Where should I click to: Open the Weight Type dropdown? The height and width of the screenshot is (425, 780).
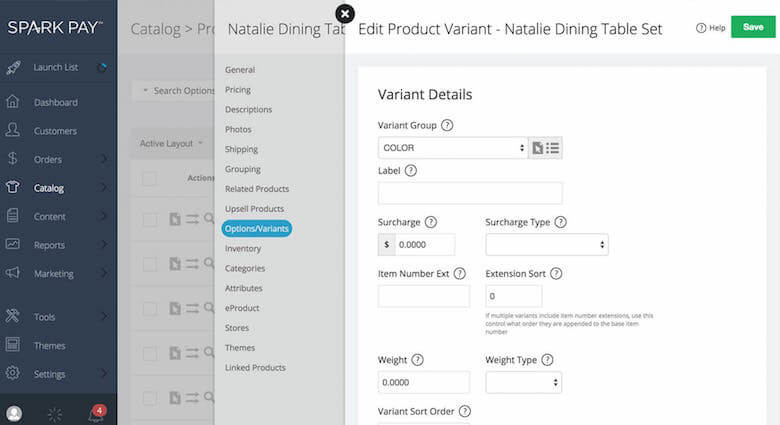[523, 382]
